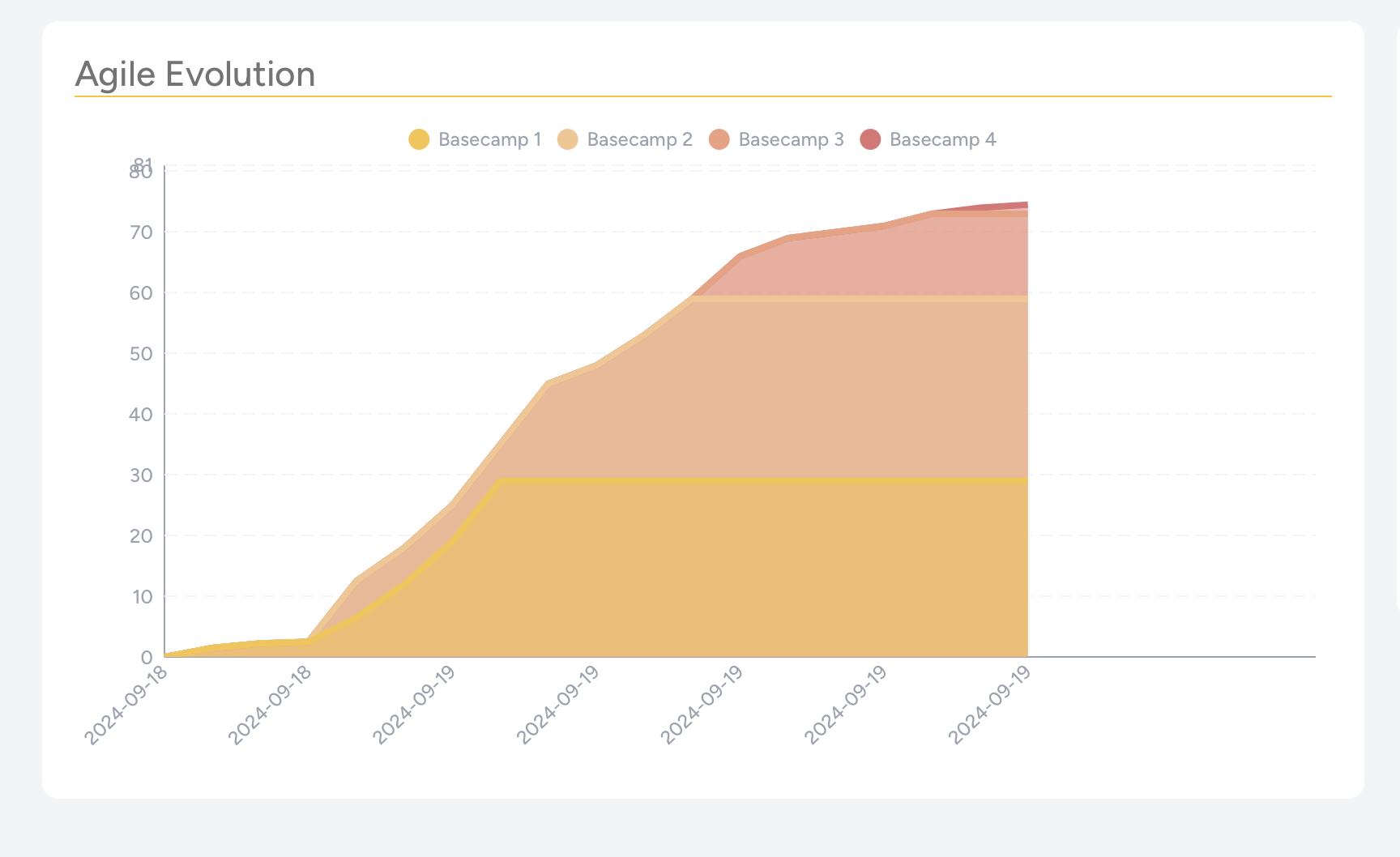The width and height of the screenshot is (1400, 857).
Task: Toggle the Basecamp 3 legend series
Action: point(776,139)
